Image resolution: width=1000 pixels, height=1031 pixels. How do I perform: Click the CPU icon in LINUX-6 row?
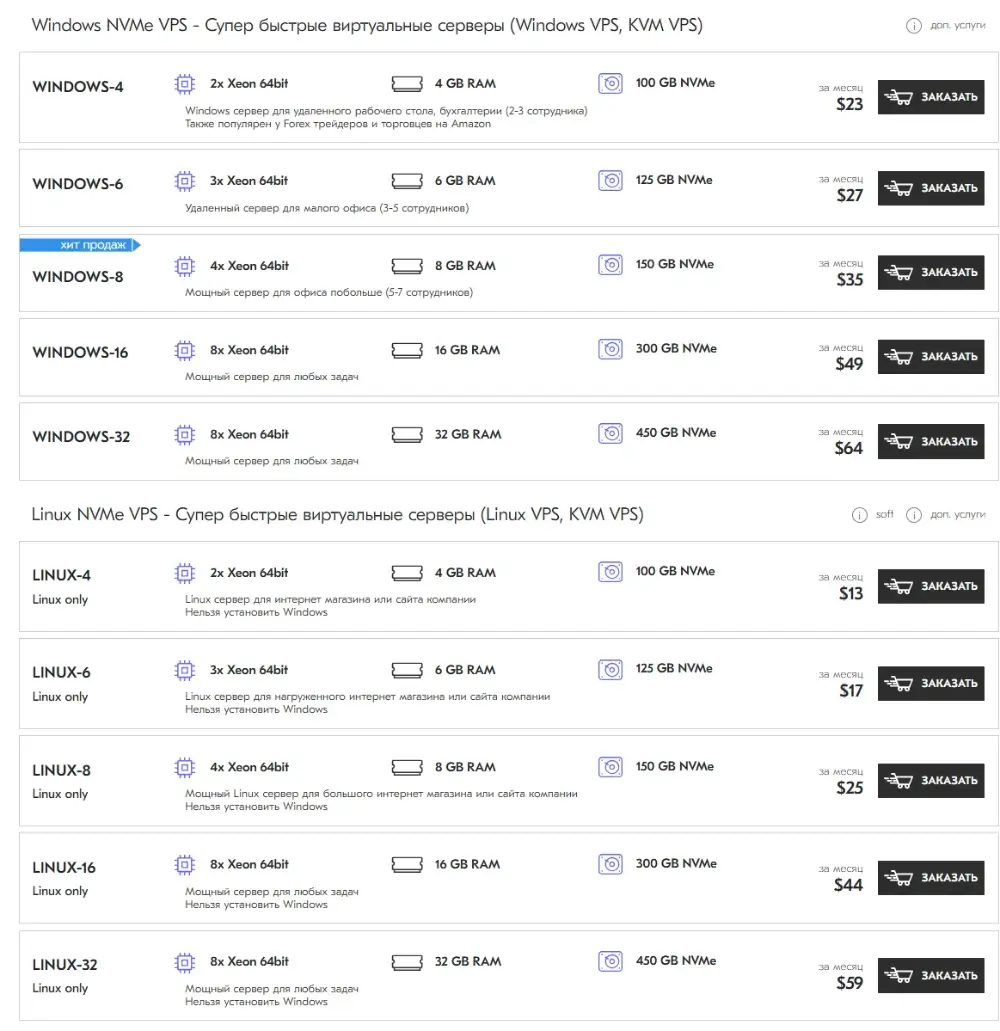pos(184,670)
